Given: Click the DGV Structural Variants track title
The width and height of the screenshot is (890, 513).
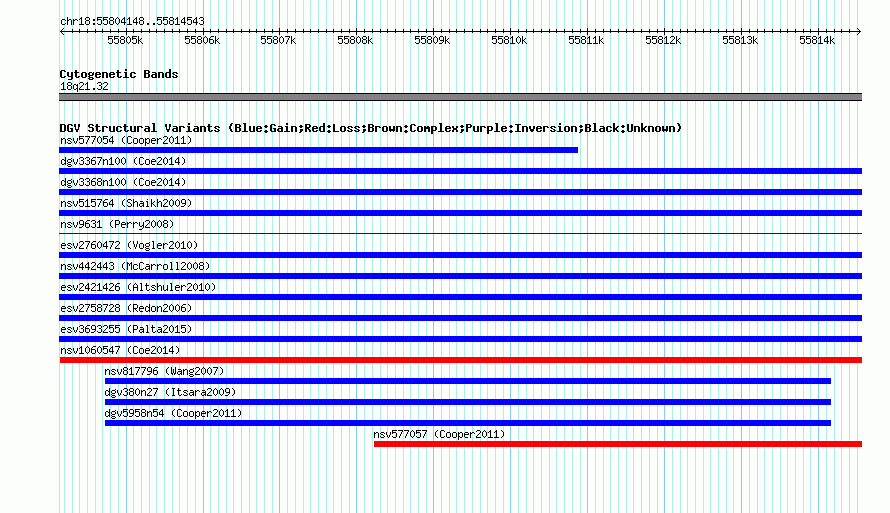Looking at the screenshot, I should point(371,128).
